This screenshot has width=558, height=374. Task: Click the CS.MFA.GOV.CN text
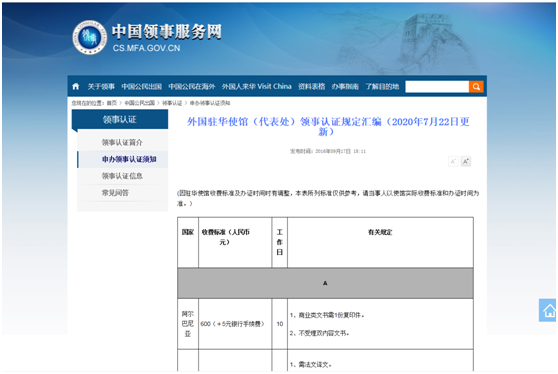(146, 48)
